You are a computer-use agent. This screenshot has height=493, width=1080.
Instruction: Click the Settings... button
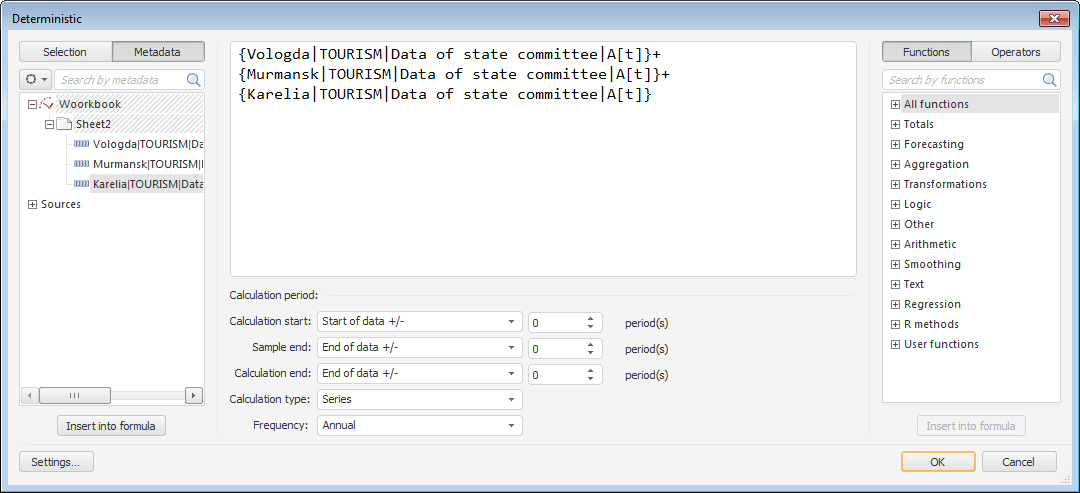click(x=56, y=462)
